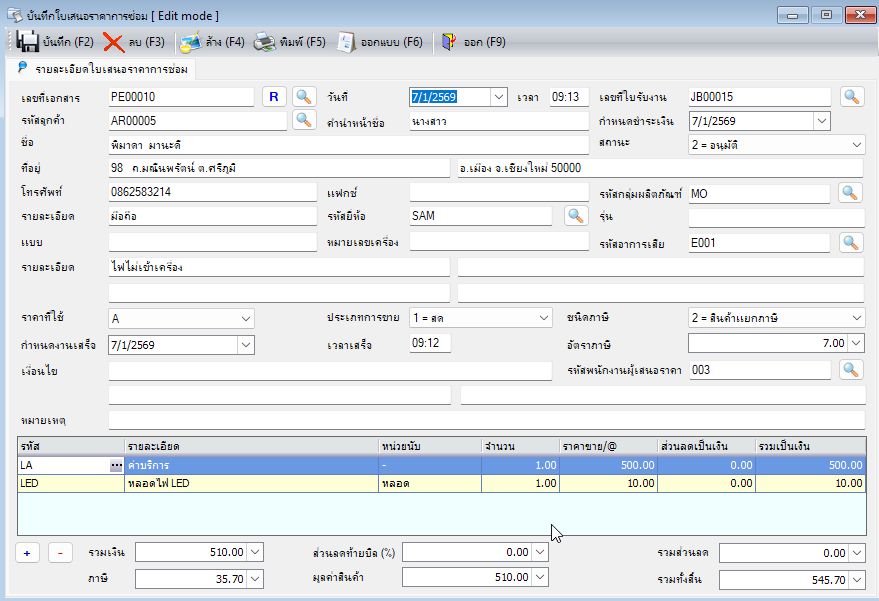Open the Design (F6) document icon
This screenshot has width=879, height=601.
point(346,42)
